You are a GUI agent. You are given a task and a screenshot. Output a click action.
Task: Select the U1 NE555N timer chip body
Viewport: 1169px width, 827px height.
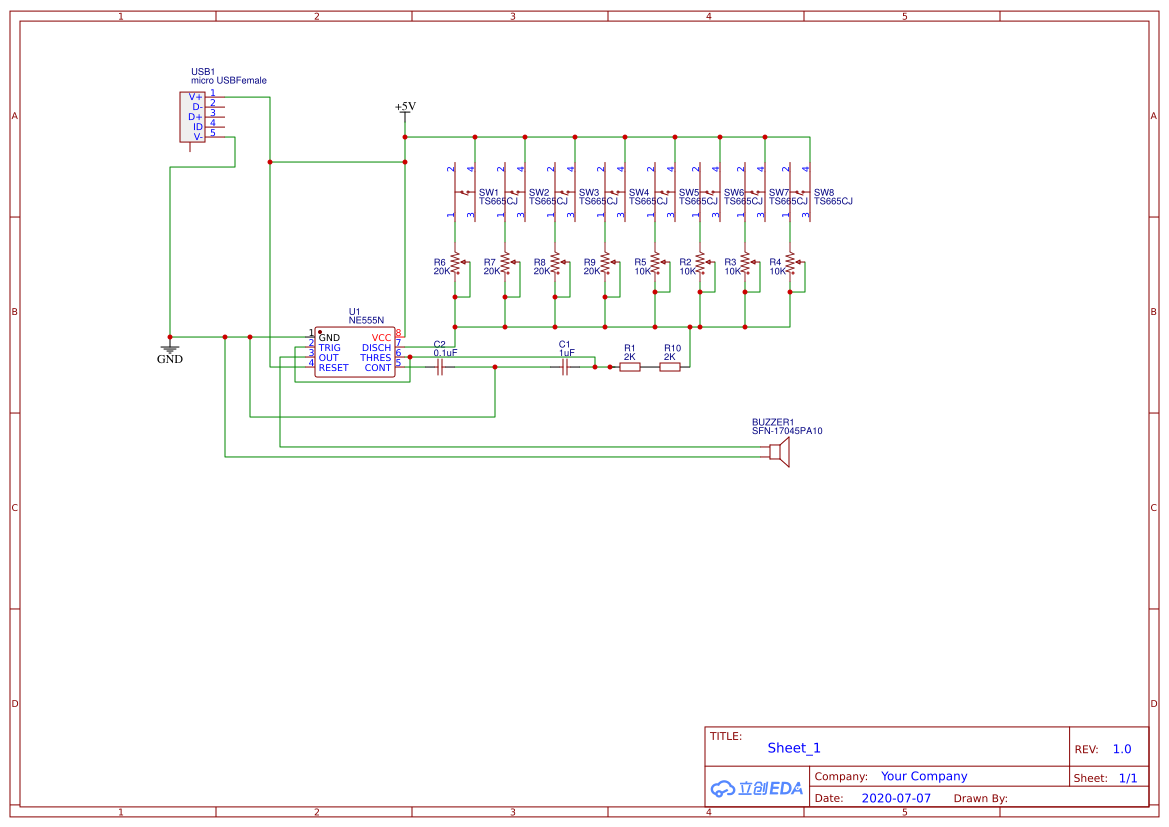click(x=355, y=352)
